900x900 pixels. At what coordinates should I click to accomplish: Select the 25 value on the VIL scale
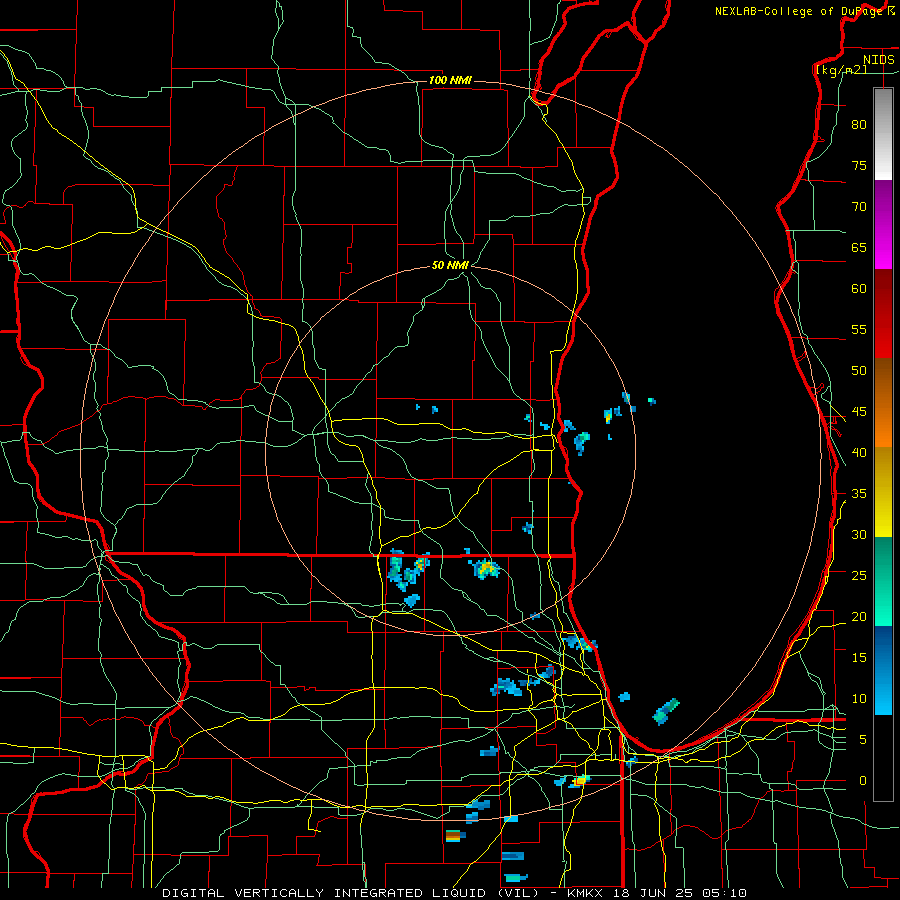click(x=859, y=576)
